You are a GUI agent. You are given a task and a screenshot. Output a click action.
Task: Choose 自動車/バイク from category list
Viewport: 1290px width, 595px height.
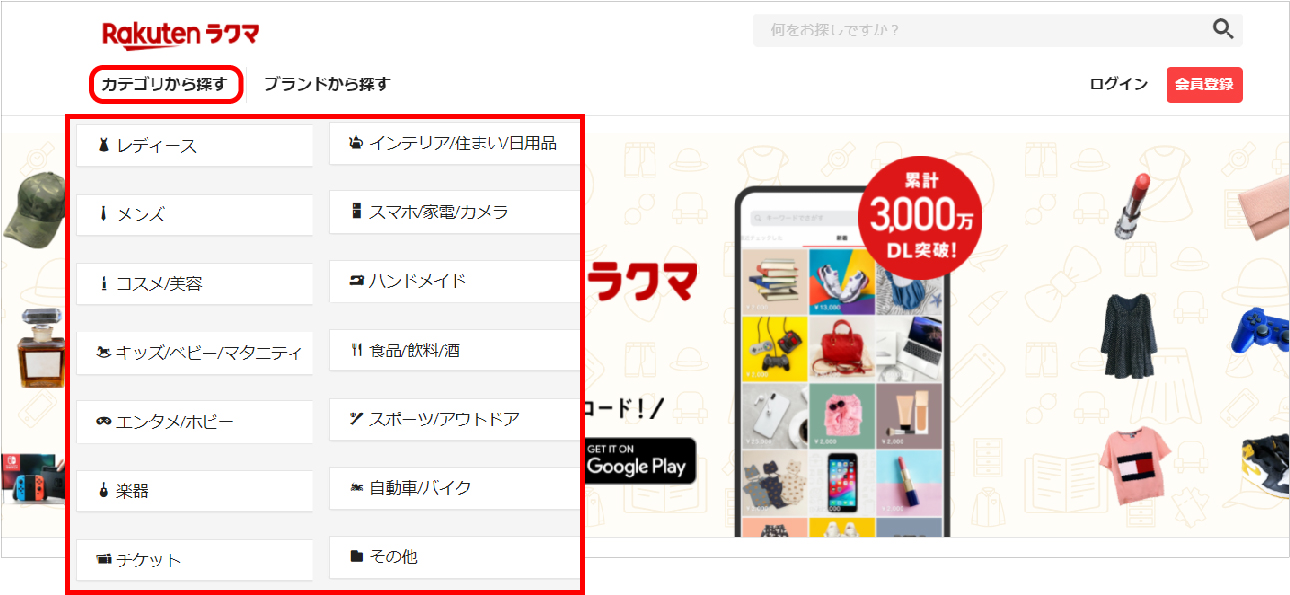[454, 488]
